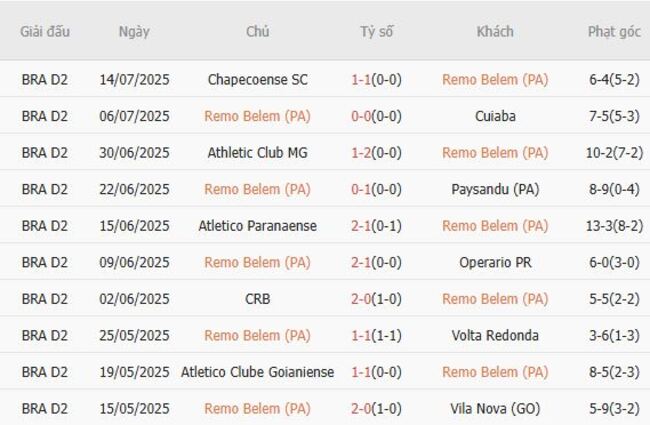Select the Giải đấu column header
The height and width of the screenshot is (425, 650).
click(x=45, y=32)
